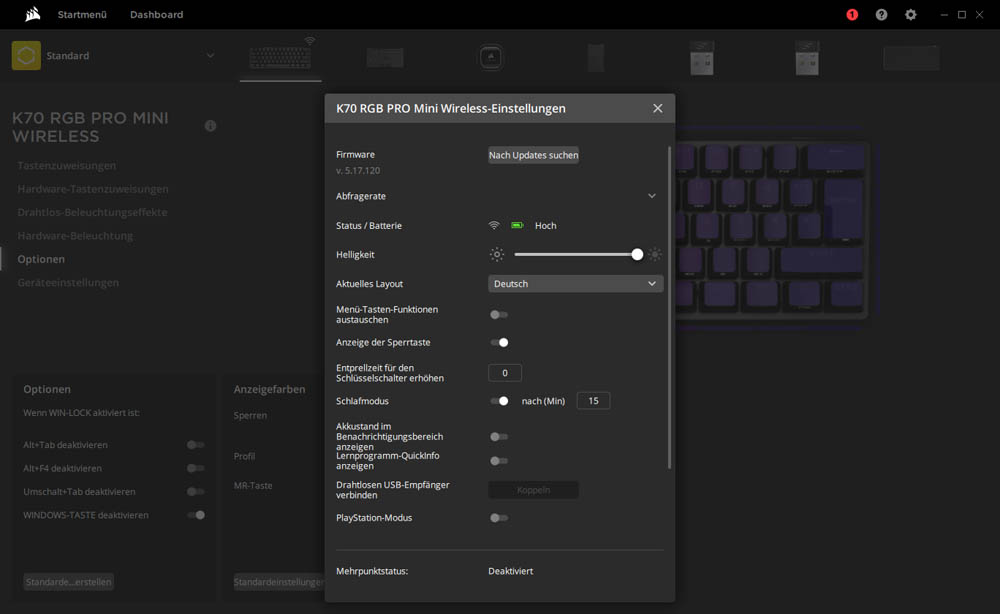Select Optionen in the sidebar

41,259
